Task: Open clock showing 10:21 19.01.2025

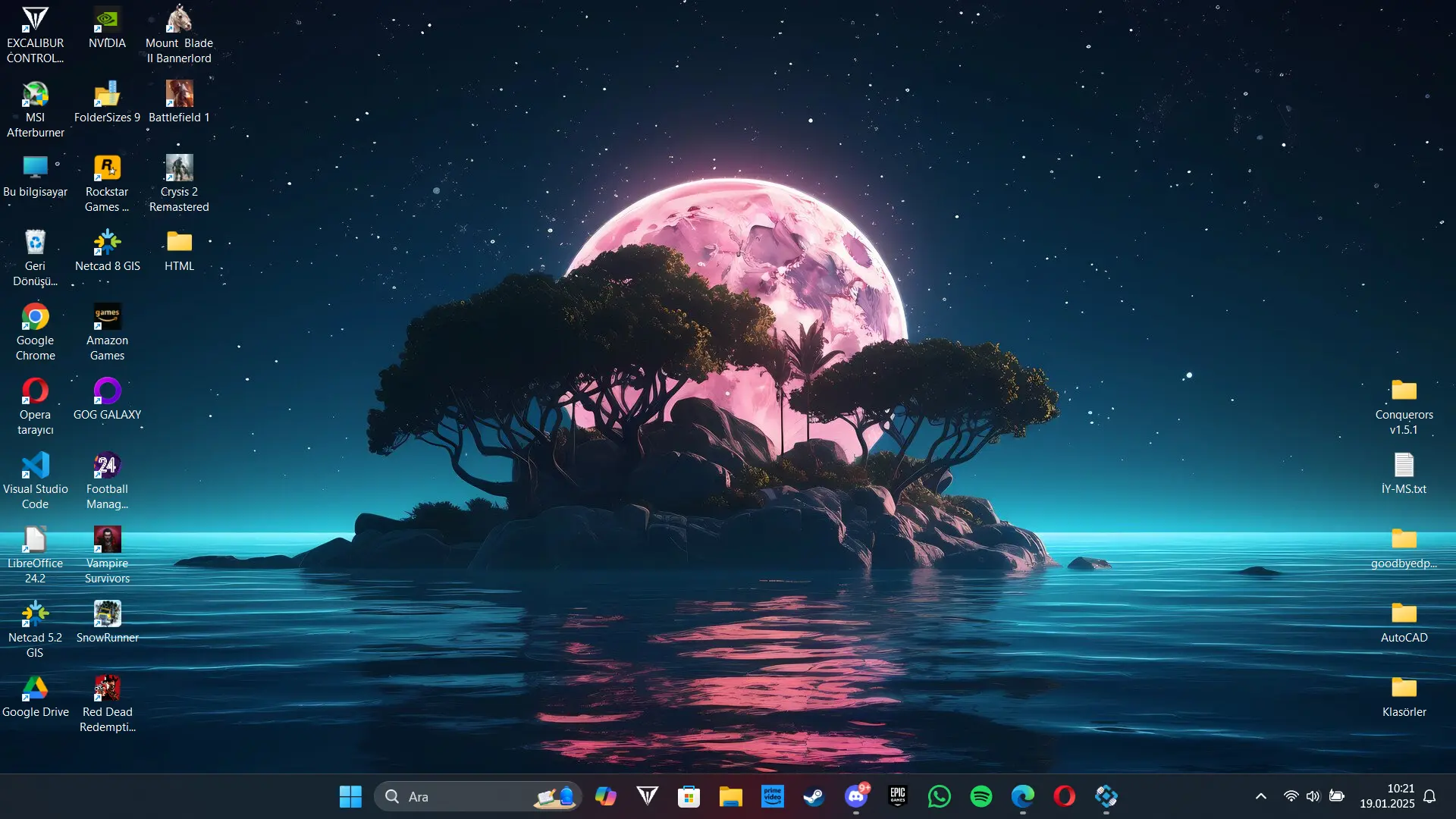Action: [1387, 796]
